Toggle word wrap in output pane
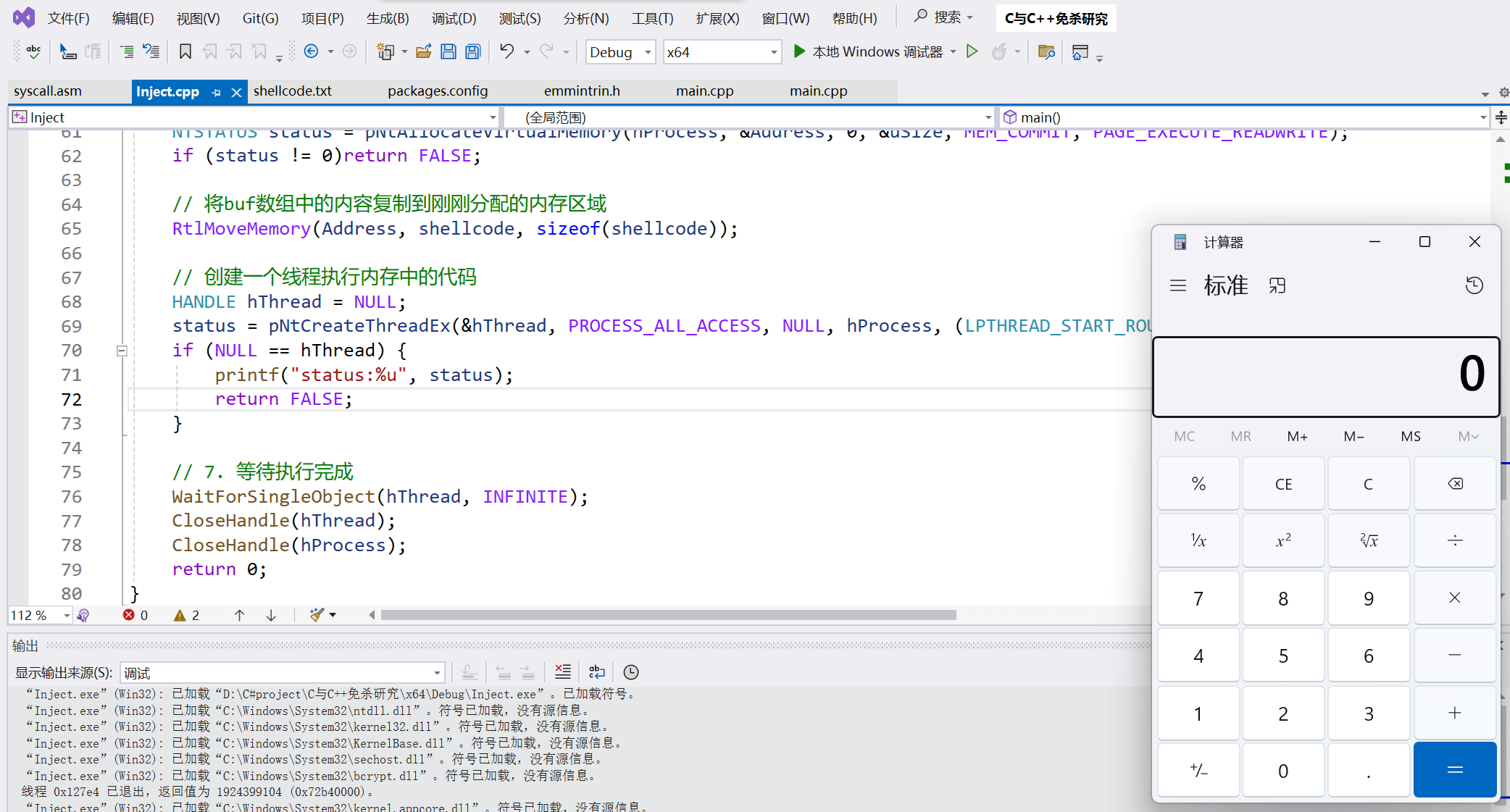 [596, 672]
